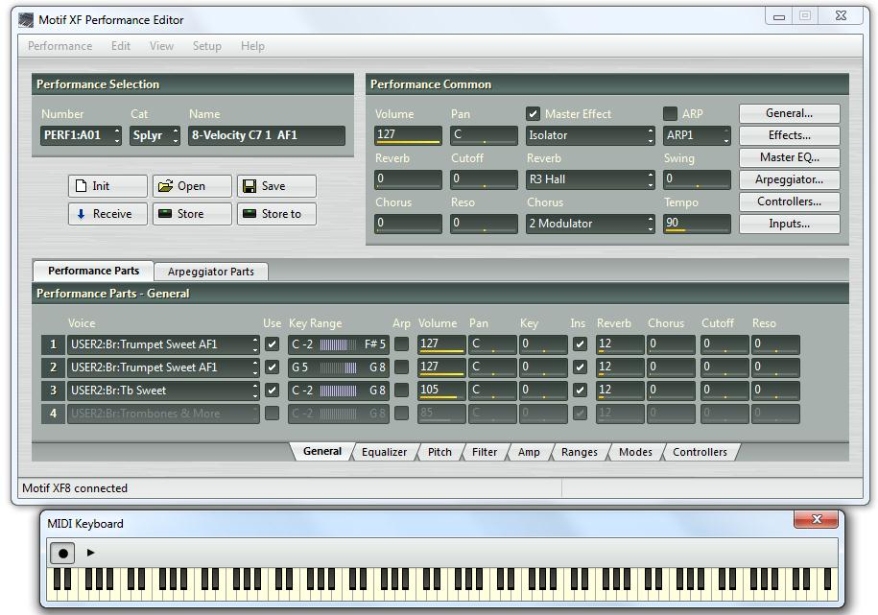Click Init button with blank page icon
The width and height of the screenshot is (878, 615).
pyautogui.click(x=108, y=186)
